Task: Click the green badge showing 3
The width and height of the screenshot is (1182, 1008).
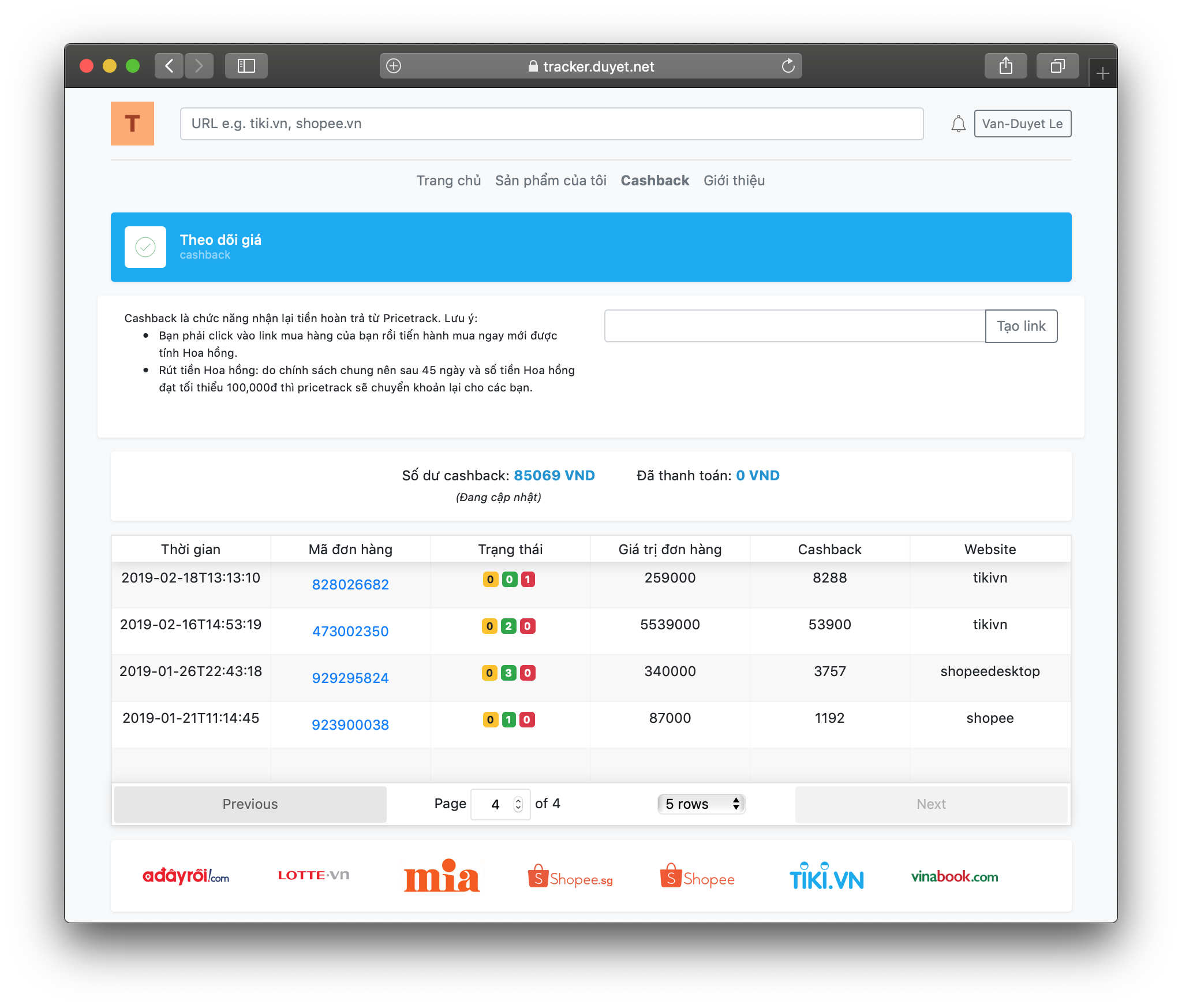Action: point(508,673)
